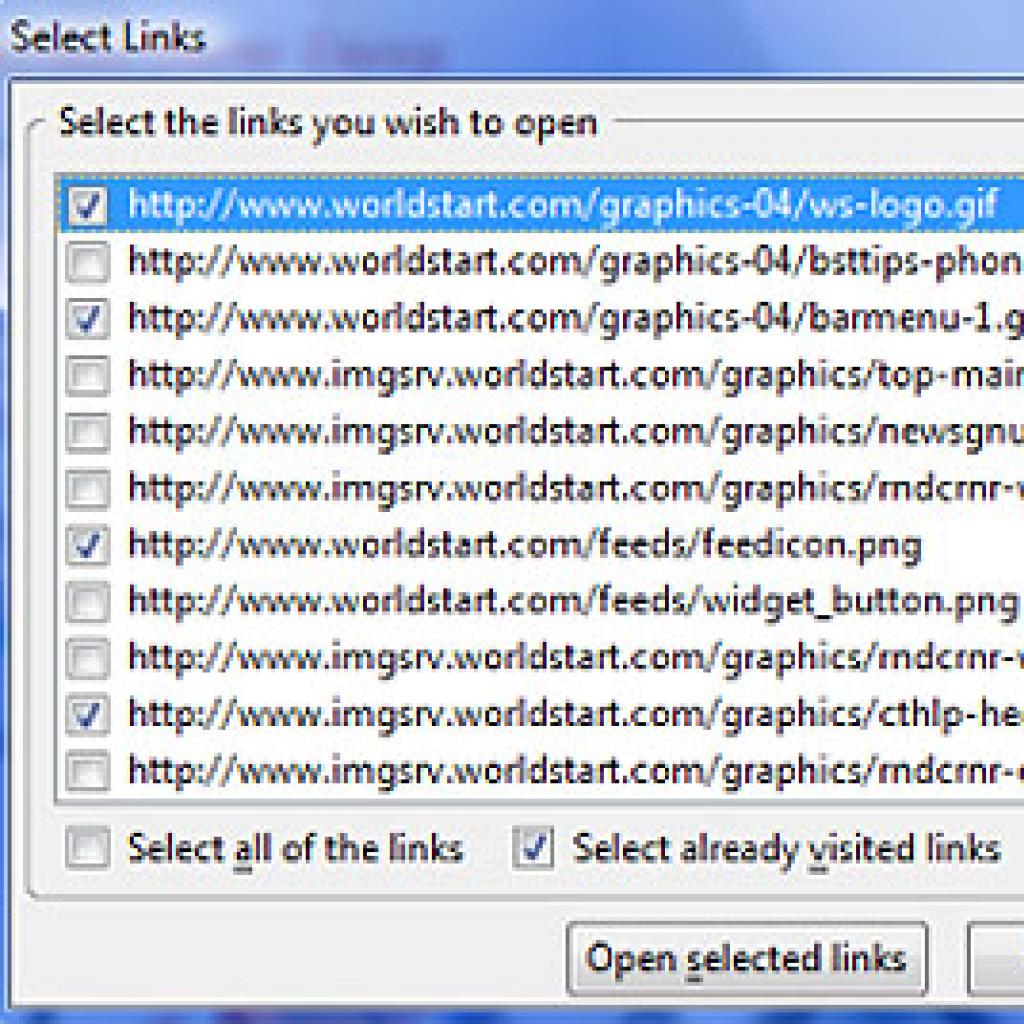Check the newsgnu link checkbox
Image resolution: width=1024 pixels, height=1024 pixels.
(x=88, y=432)
